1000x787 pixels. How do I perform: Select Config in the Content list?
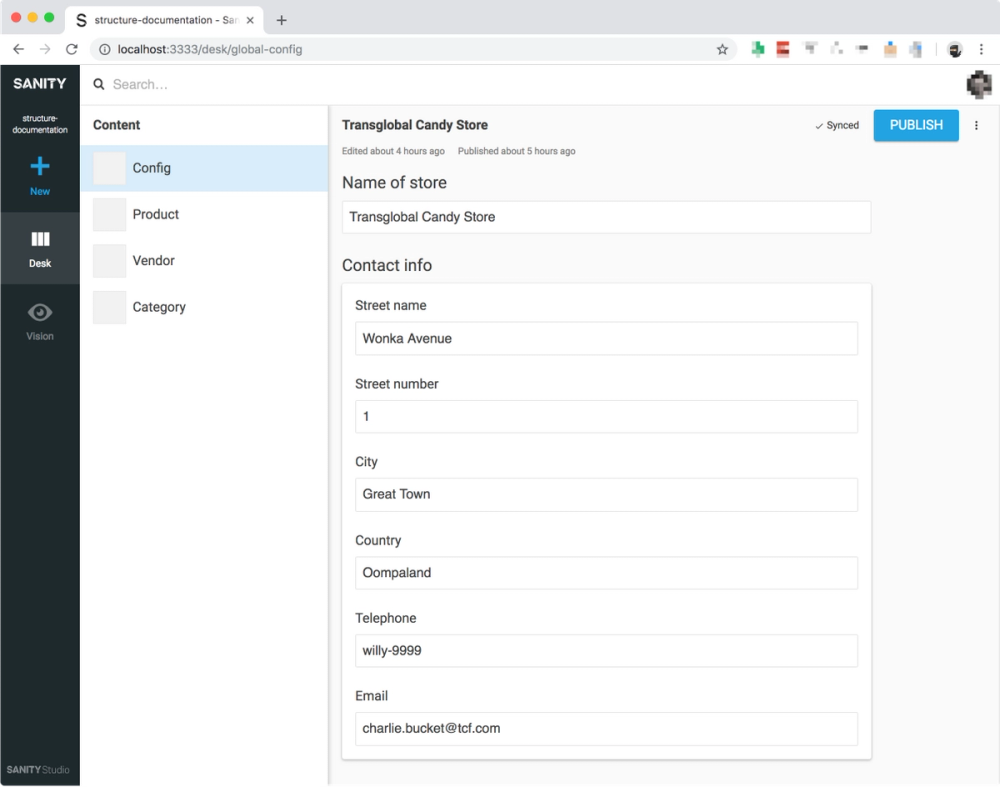(x=204, y=168)
